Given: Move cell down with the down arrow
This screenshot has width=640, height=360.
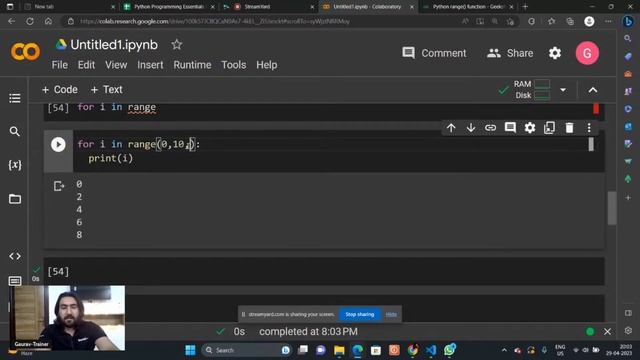Looking at the screenshot, I should point(471,128).
